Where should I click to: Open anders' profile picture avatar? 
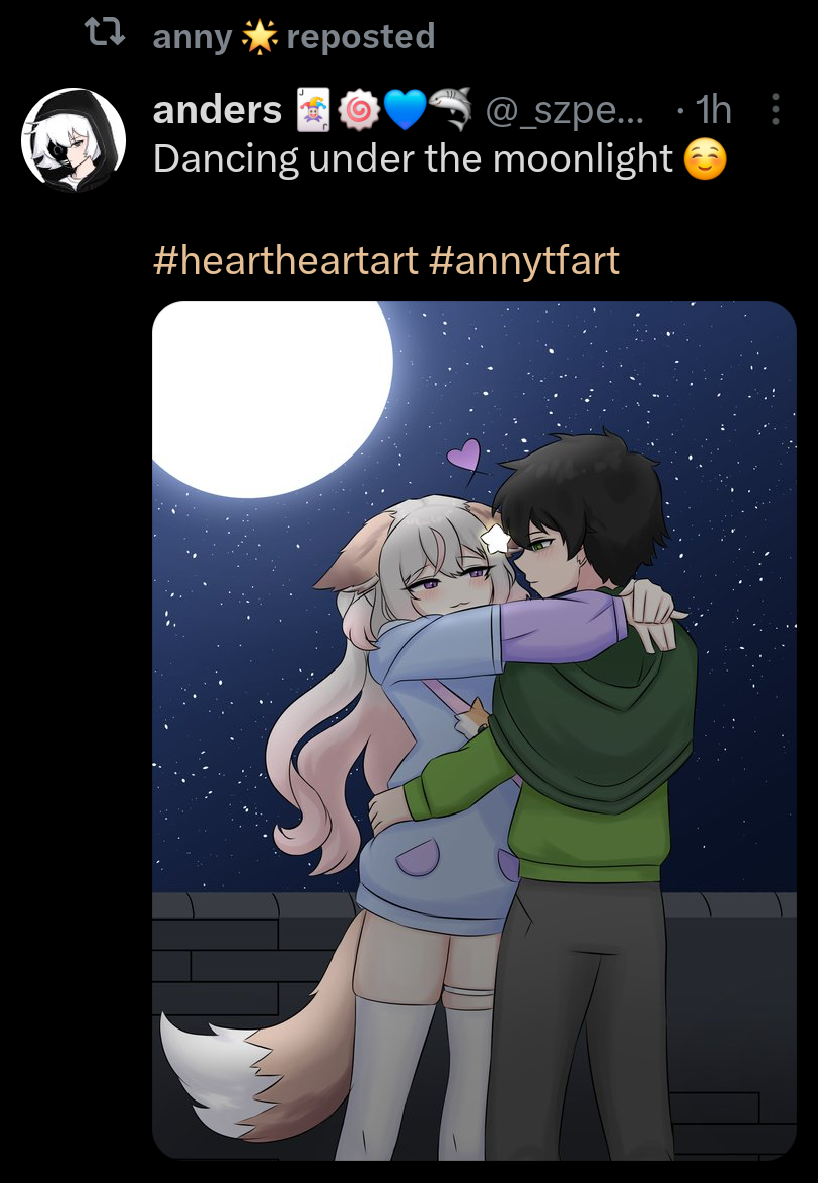click(x=73, y=140)
